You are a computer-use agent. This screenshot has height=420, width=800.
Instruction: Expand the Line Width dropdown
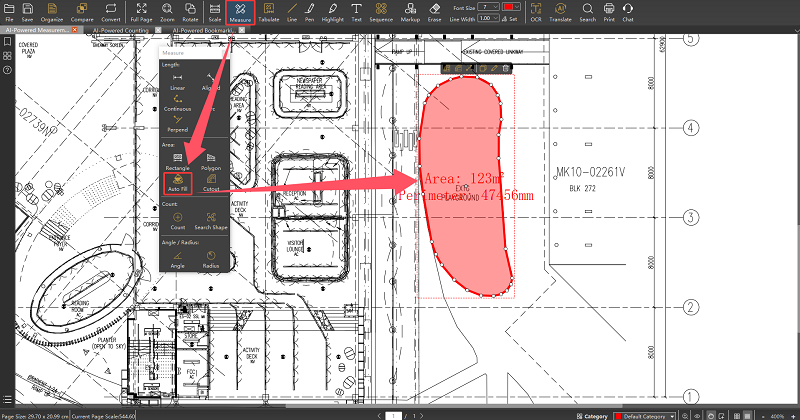[488, 18]
